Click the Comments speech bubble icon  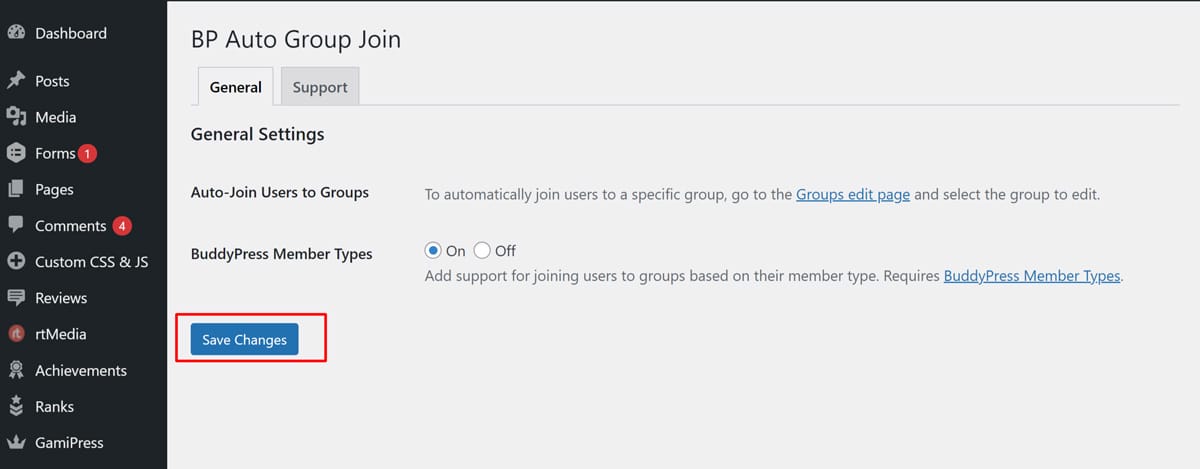16,225
